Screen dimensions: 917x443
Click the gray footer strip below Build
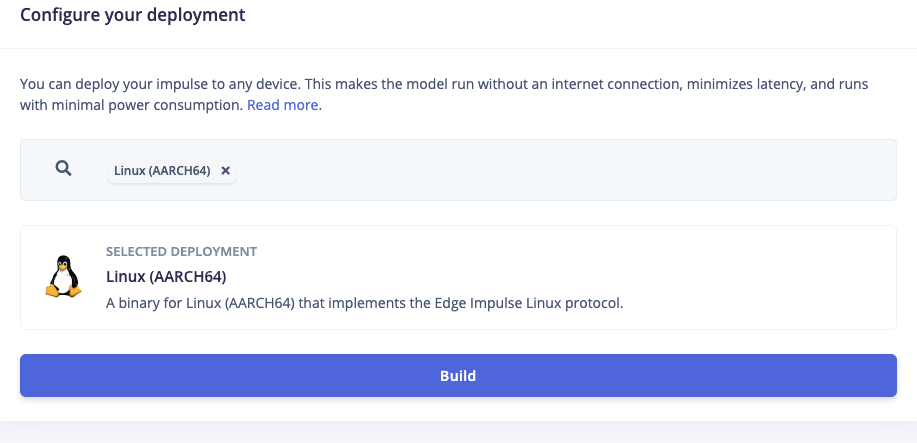[458, 432]
